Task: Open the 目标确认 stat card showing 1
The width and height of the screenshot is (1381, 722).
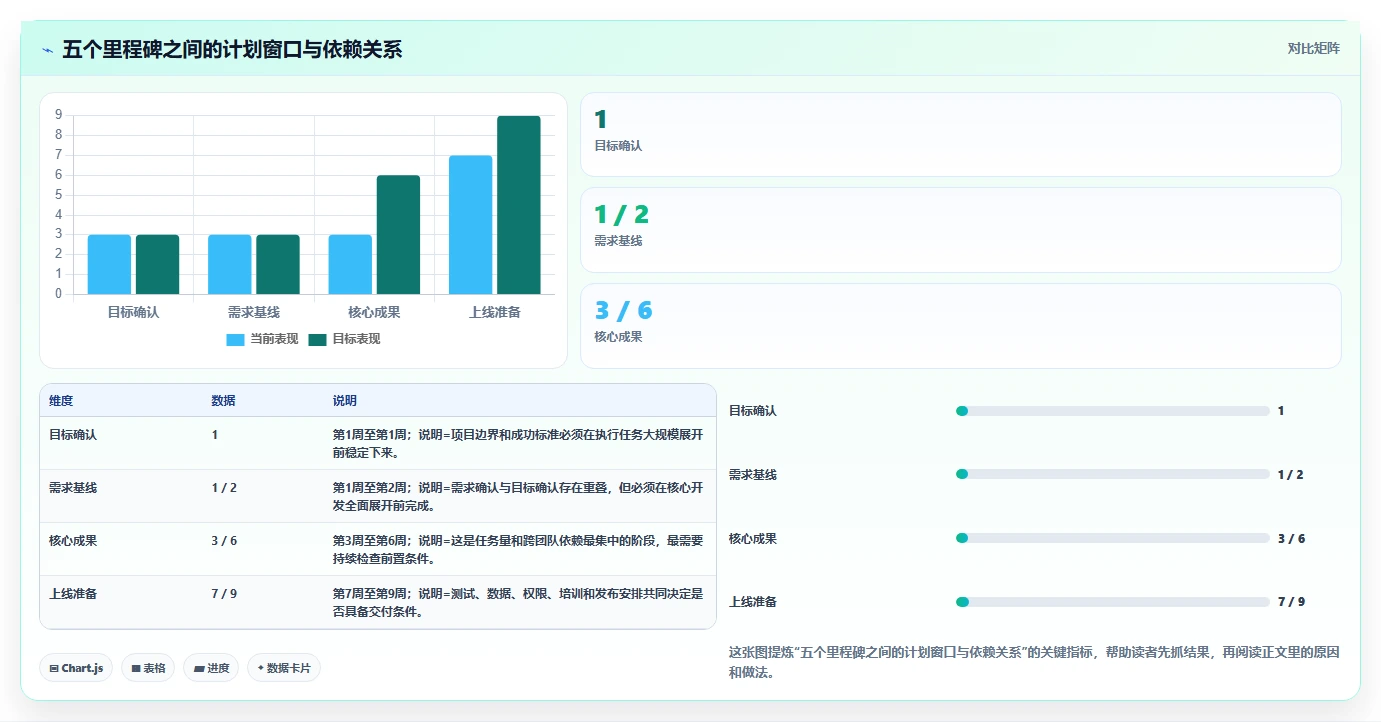Action: [960, 135]
